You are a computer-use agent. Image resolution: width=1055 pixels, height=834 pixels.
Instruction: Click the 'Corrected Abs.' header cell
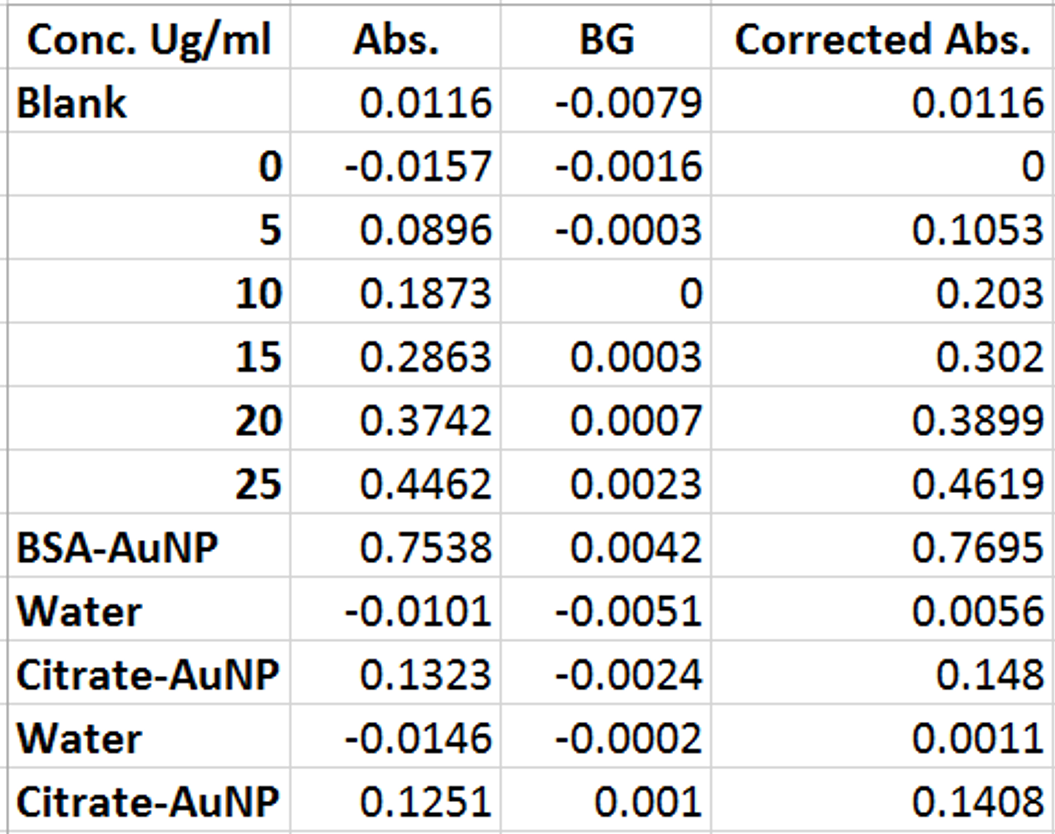coord(882,40)
